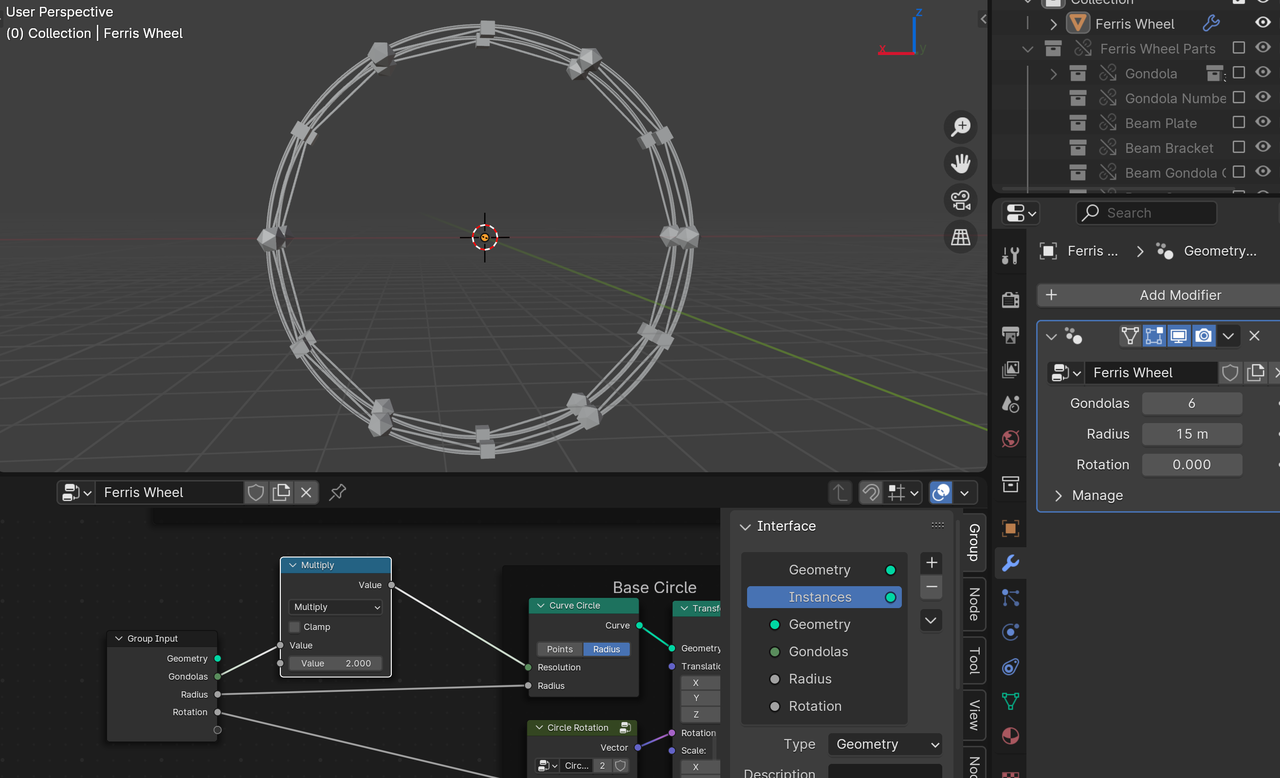Collapse the Ferris Wheel Parts collection

(x=1027, y=48)
